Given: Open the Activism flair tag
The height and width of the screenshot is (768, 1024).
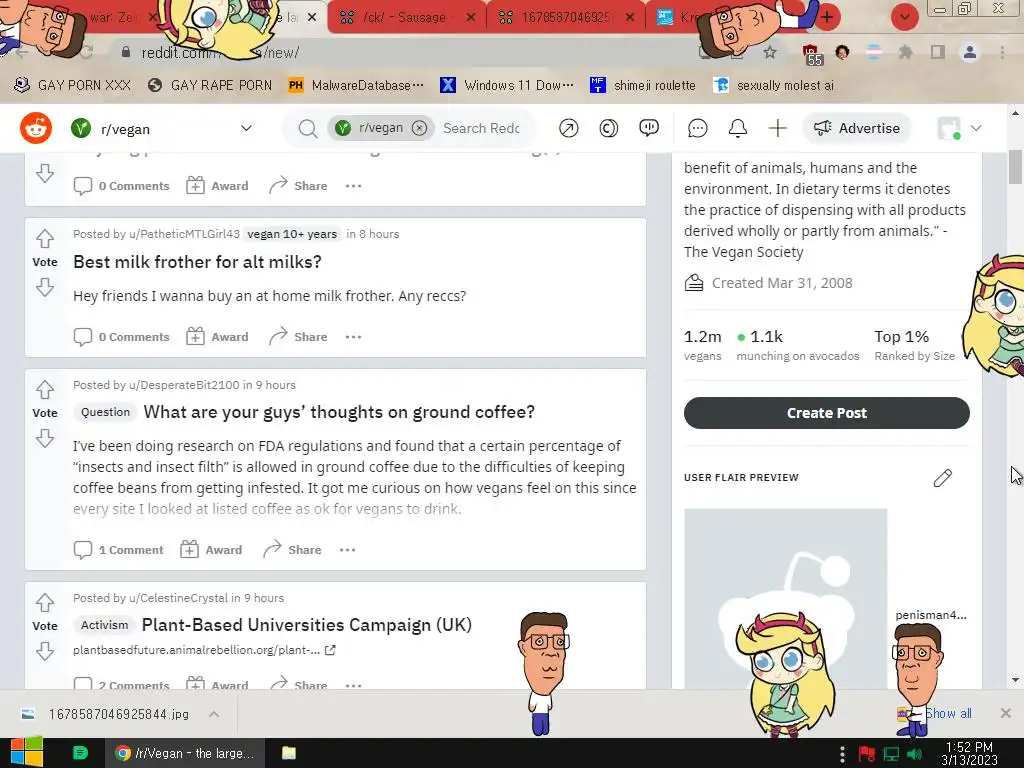Looking at the screenshot, I should (104, 625).
